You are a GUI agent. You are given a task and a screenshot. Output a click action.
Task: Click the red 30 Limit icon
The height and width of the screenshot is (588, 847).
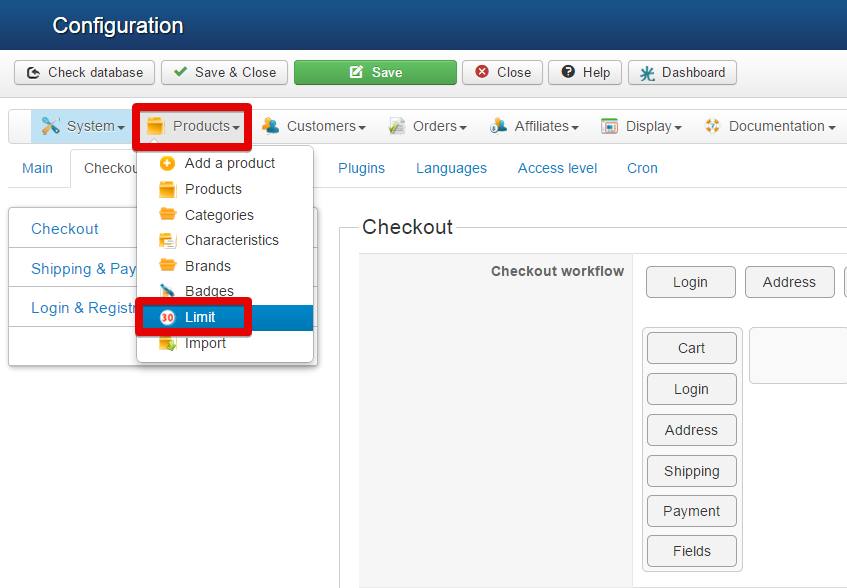click(167, 317)
